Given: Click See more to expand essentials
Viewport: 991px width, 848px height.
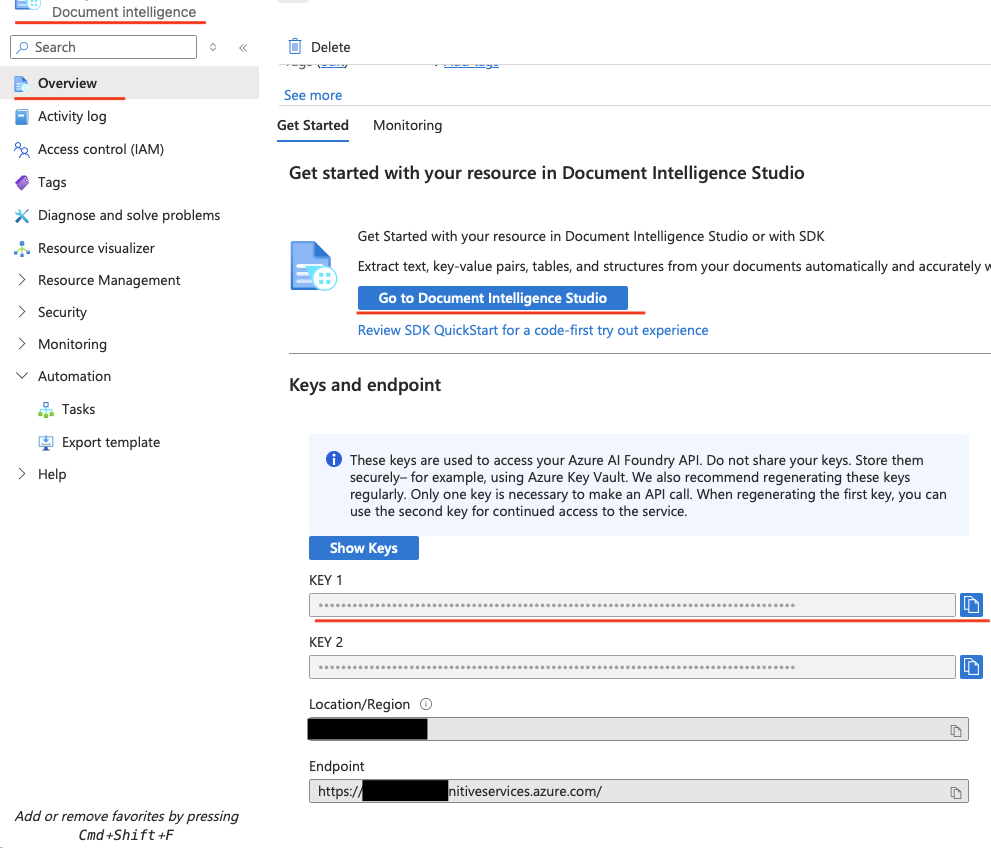Looking at the screenshot, I should (313, 95).
